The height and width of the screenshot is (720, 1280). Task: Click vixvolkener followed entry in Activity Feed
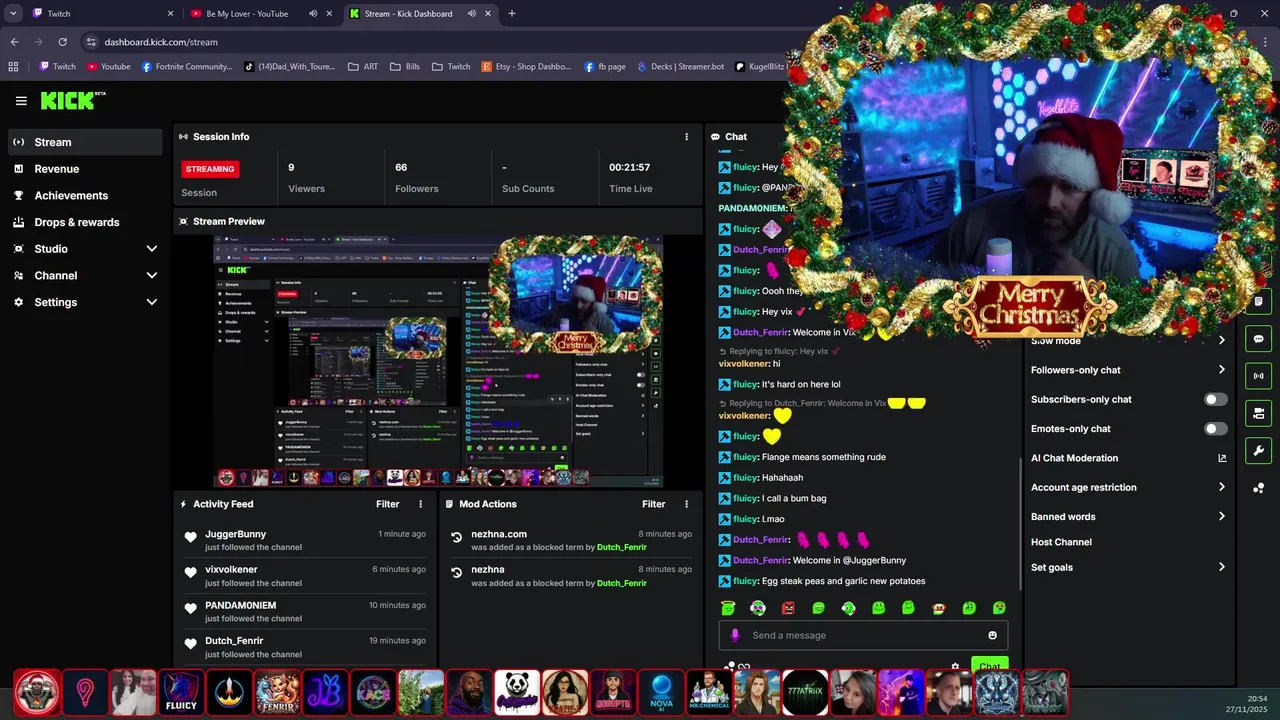pyautogui.click(x=305, y=576)
